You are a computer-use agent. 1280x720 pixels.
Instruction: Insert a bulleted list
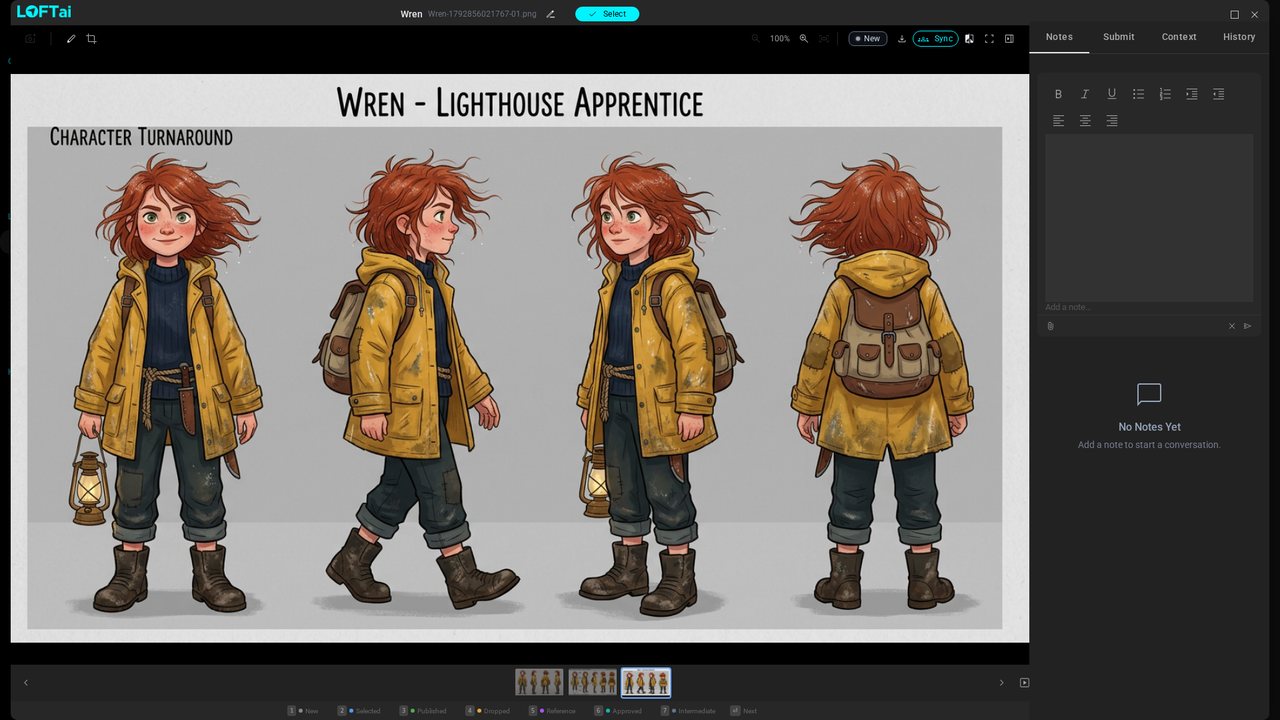coord(1138,94)
